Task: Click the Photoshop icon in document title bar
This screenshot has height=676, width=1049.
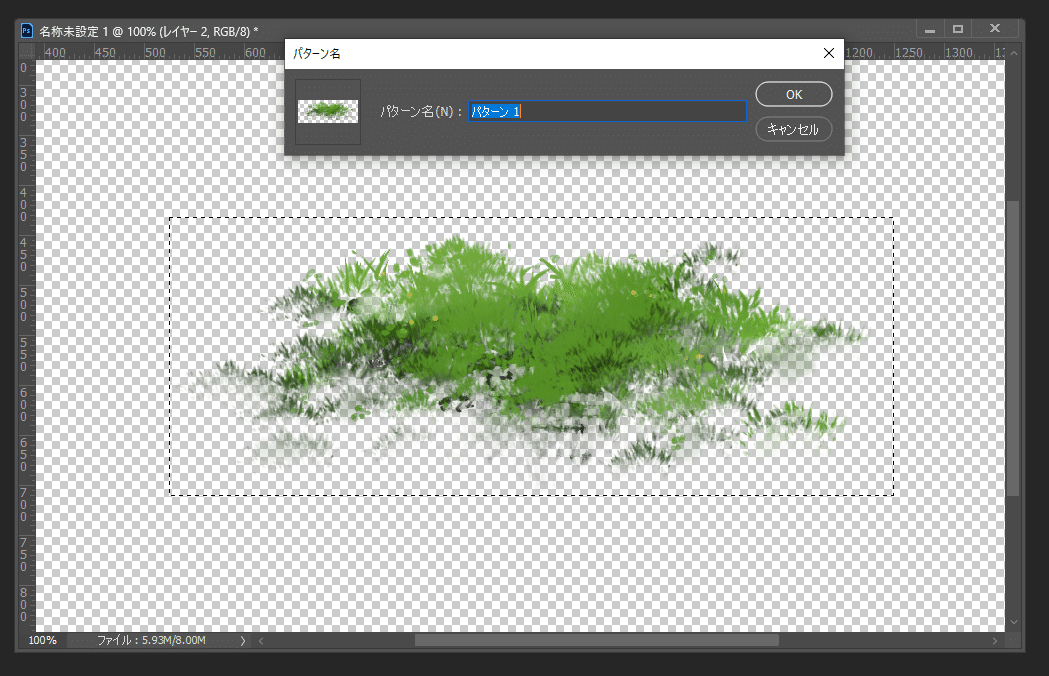Action: click(x=27, y=31)
